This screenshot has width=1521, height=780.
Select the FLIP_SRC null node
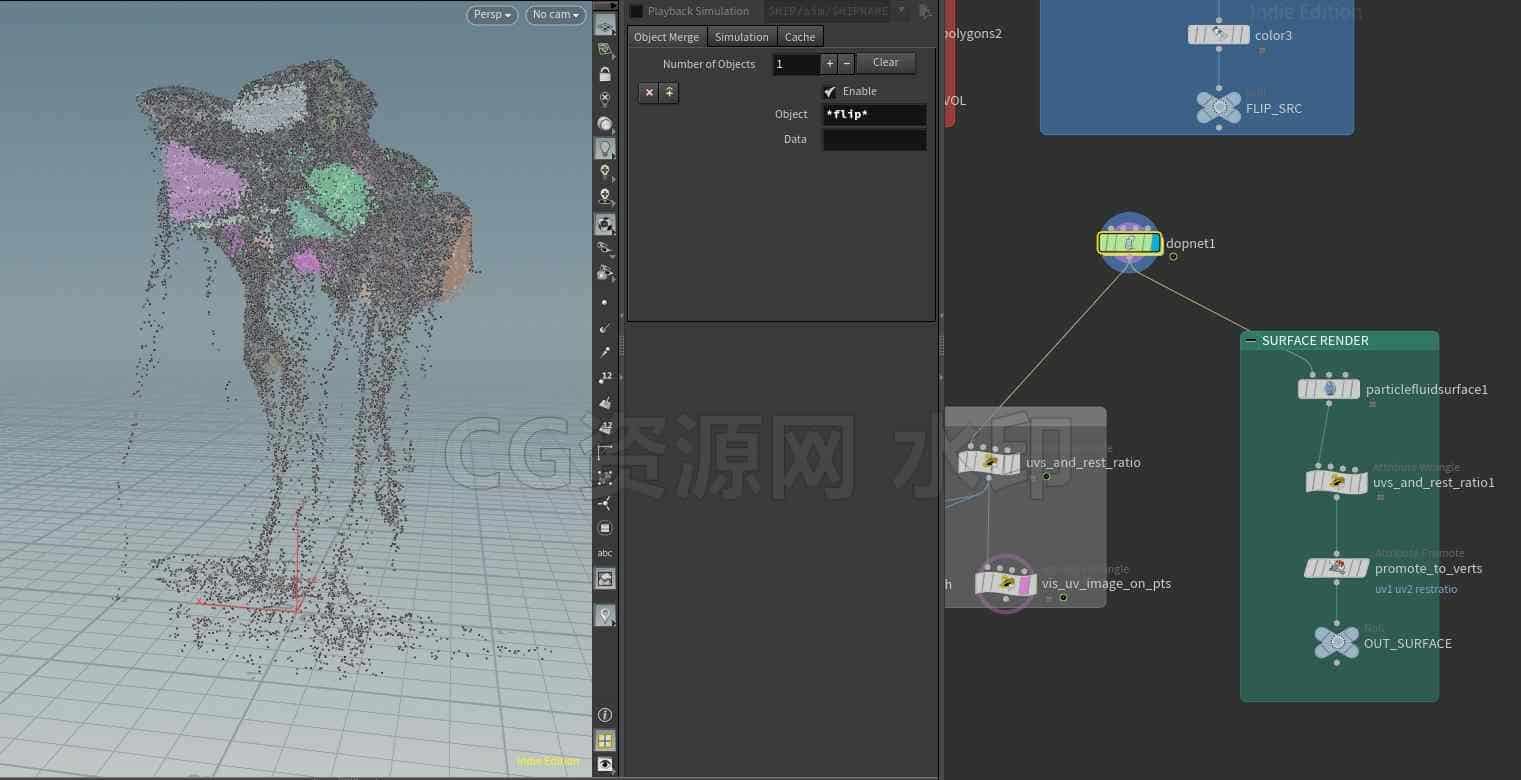(1219, 107)
